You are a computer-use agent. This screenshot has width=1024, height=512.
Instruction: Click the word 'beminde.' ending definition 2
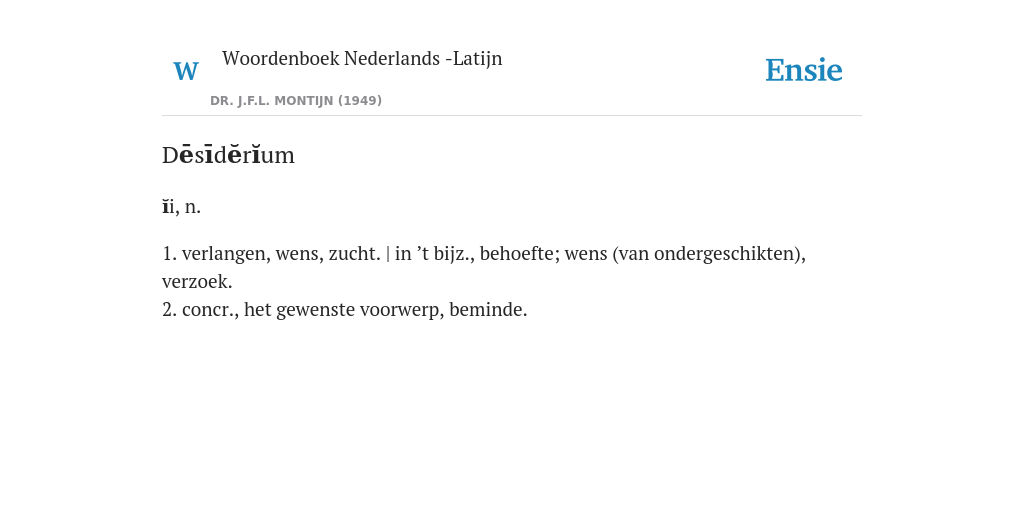coord(488,310)
